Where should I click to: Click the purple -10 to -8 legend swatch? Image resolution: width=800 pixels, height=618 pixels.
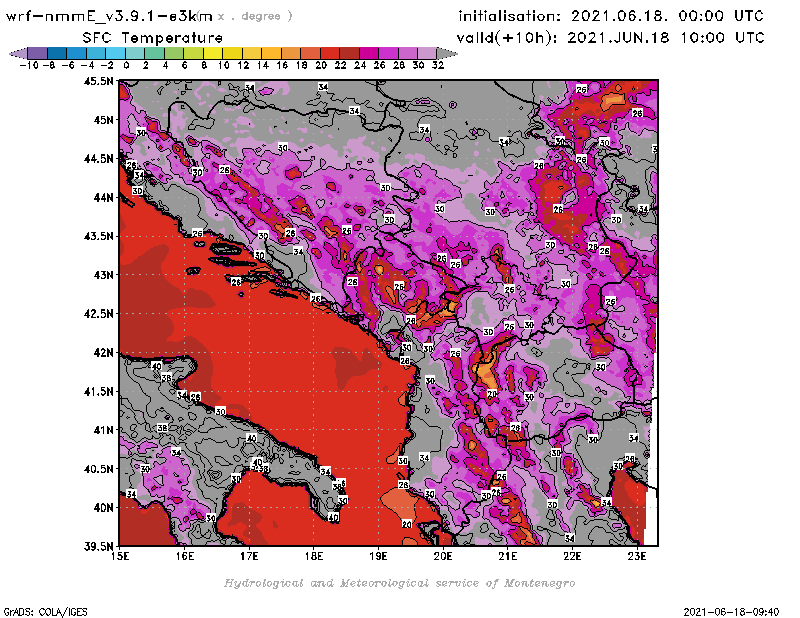pyautogui.click(x=38, y=53)
